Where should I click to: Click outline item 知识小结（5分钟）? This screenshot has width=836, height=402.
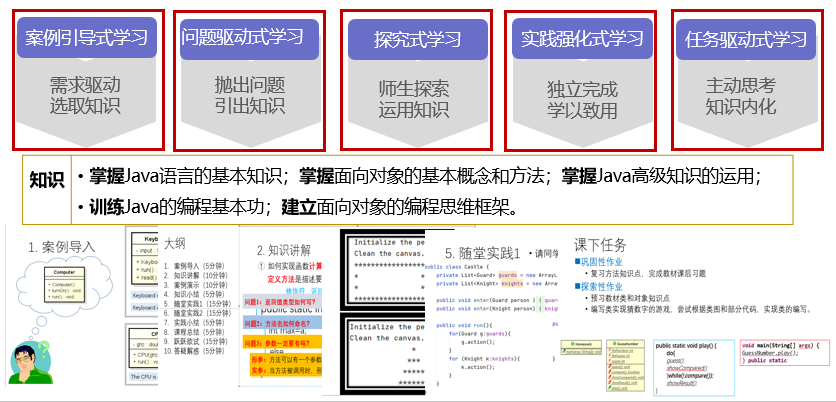click(195, 294)
